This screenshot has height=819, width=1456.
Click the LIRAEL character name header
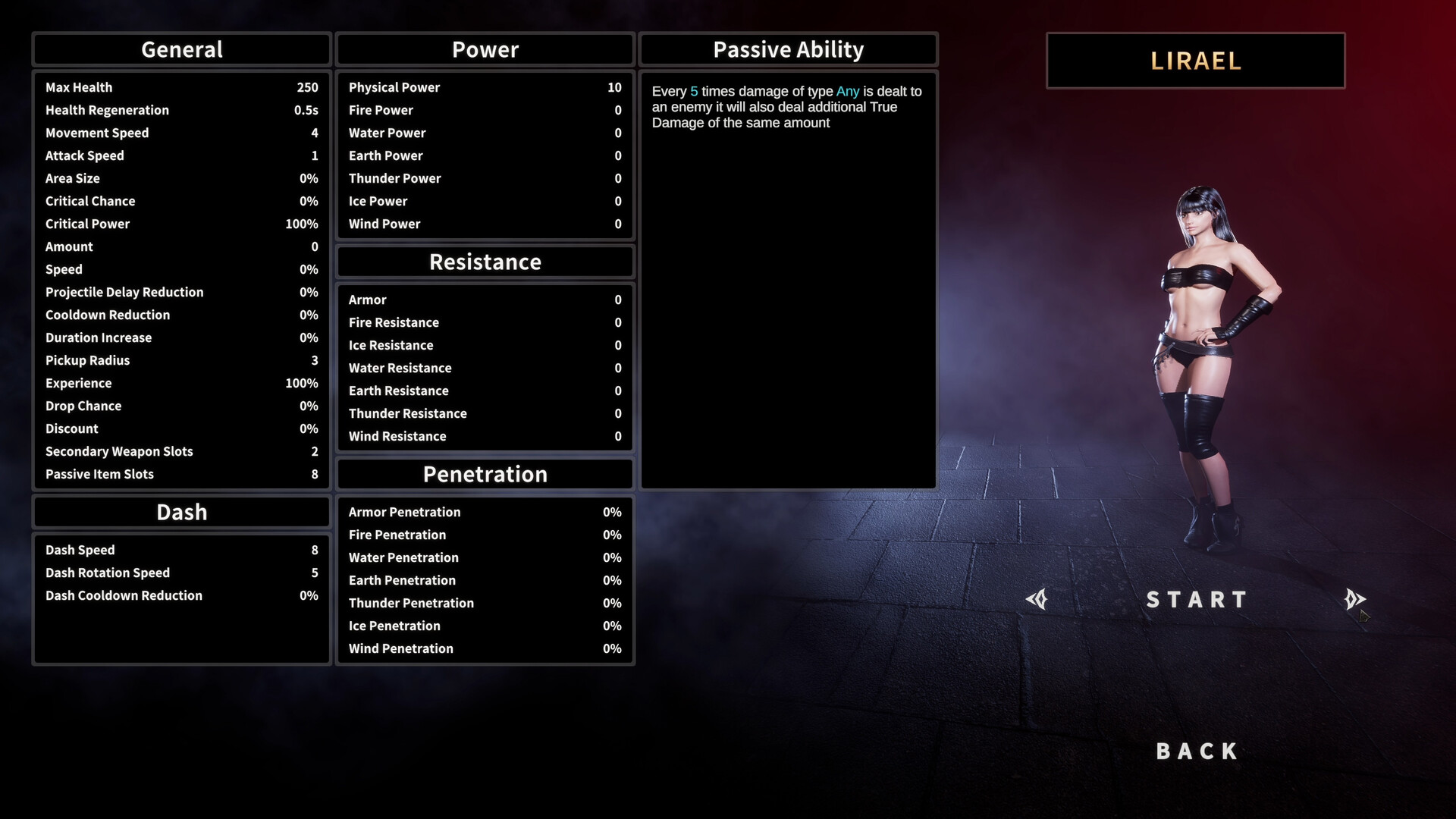tap(1196, 60)
